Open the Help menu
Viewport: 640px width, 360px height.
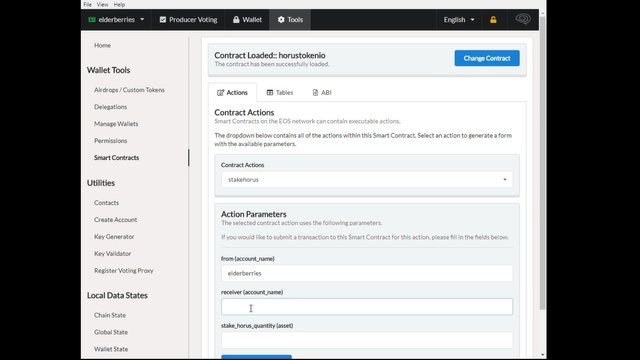click(119, 4)
